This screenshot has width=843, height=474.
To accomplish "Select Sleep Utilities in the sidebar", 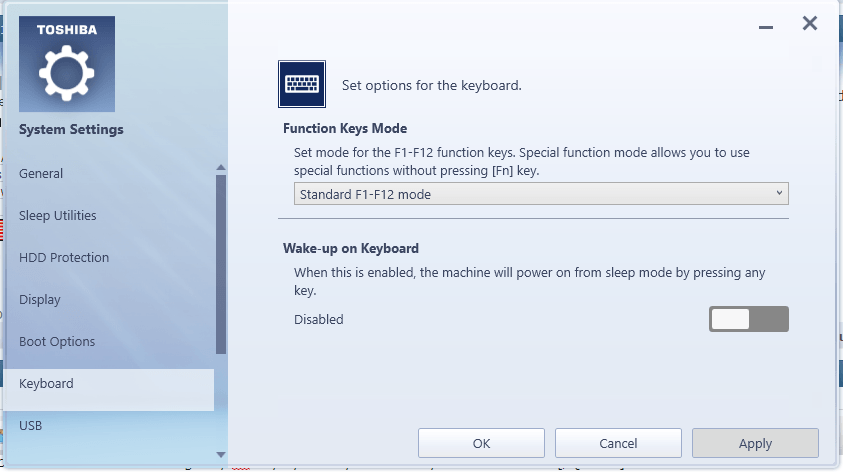I will 58,216.
